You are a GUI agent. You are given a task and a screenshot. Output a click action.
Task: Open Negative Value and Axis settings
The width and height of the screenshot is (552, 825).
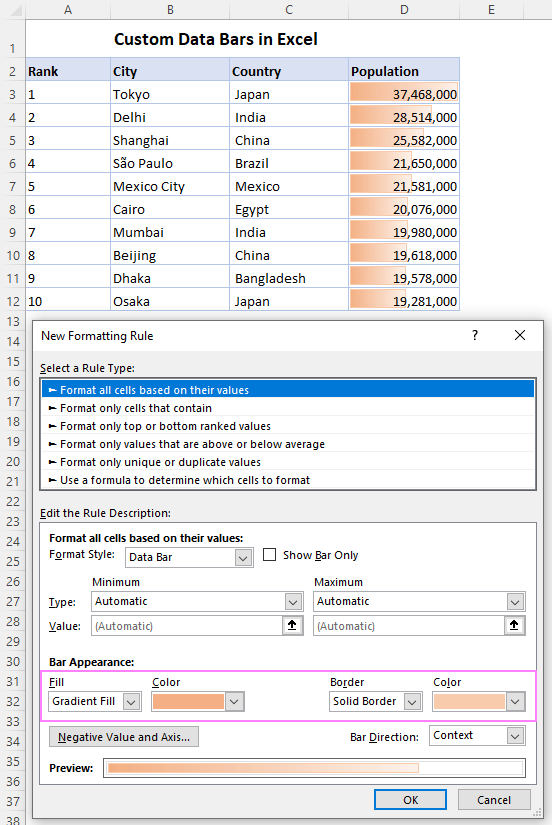tap(124, 737)
